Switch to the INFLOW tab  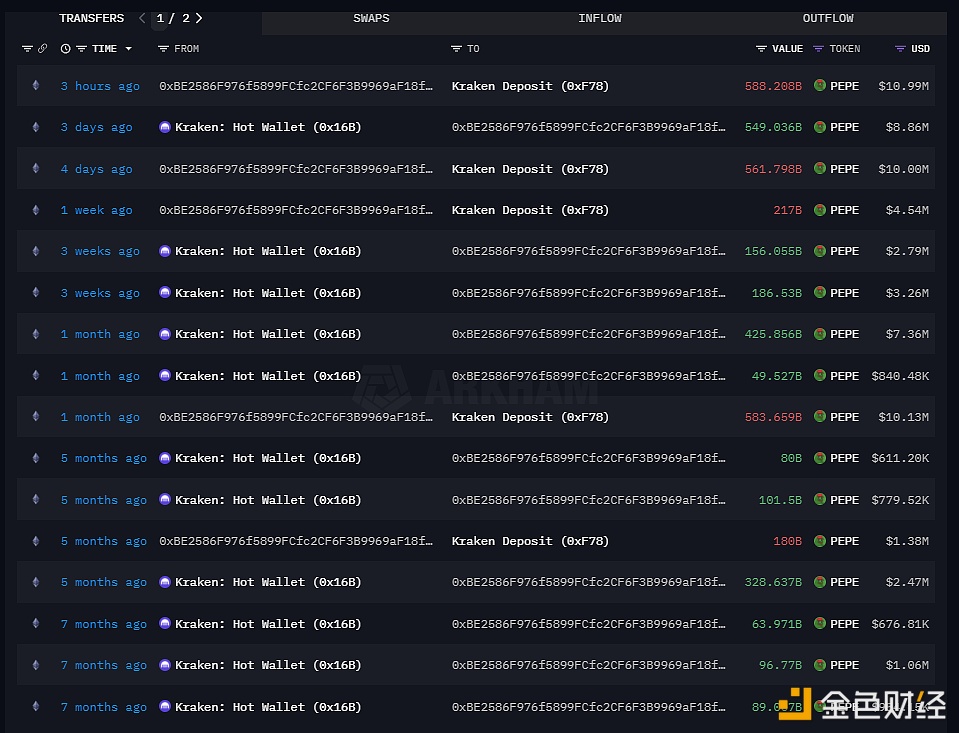click(x=599, y=18)
